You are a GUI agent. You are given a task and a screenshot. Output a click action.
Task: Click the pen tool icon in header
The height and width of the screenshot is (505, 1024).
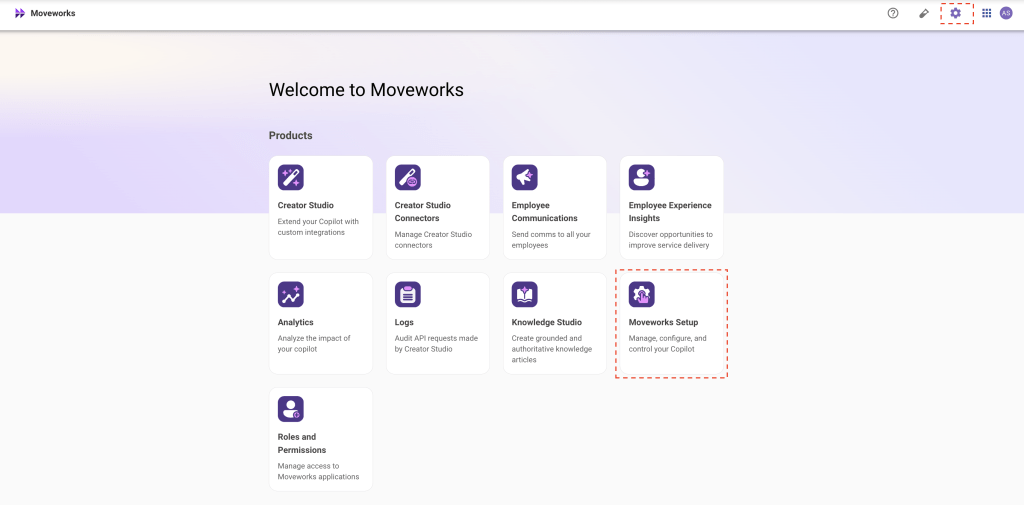point(923,13)
